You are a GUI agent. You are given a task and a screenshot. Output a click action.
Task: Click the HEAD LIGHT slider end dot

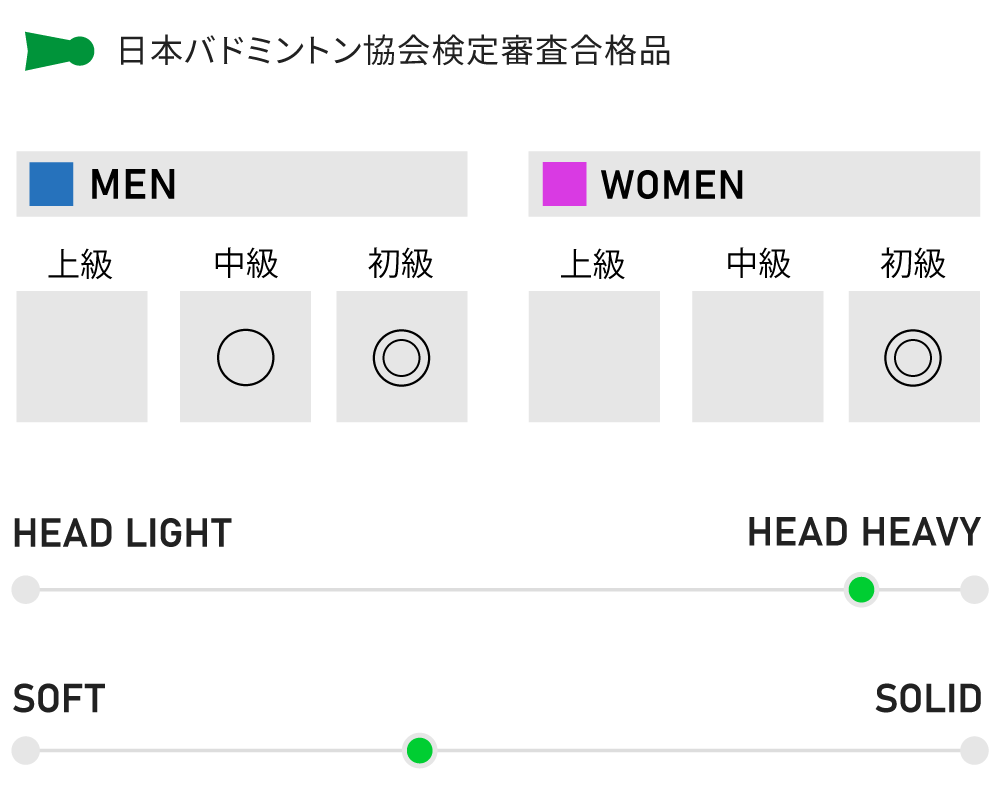click(x=26, y=589)
